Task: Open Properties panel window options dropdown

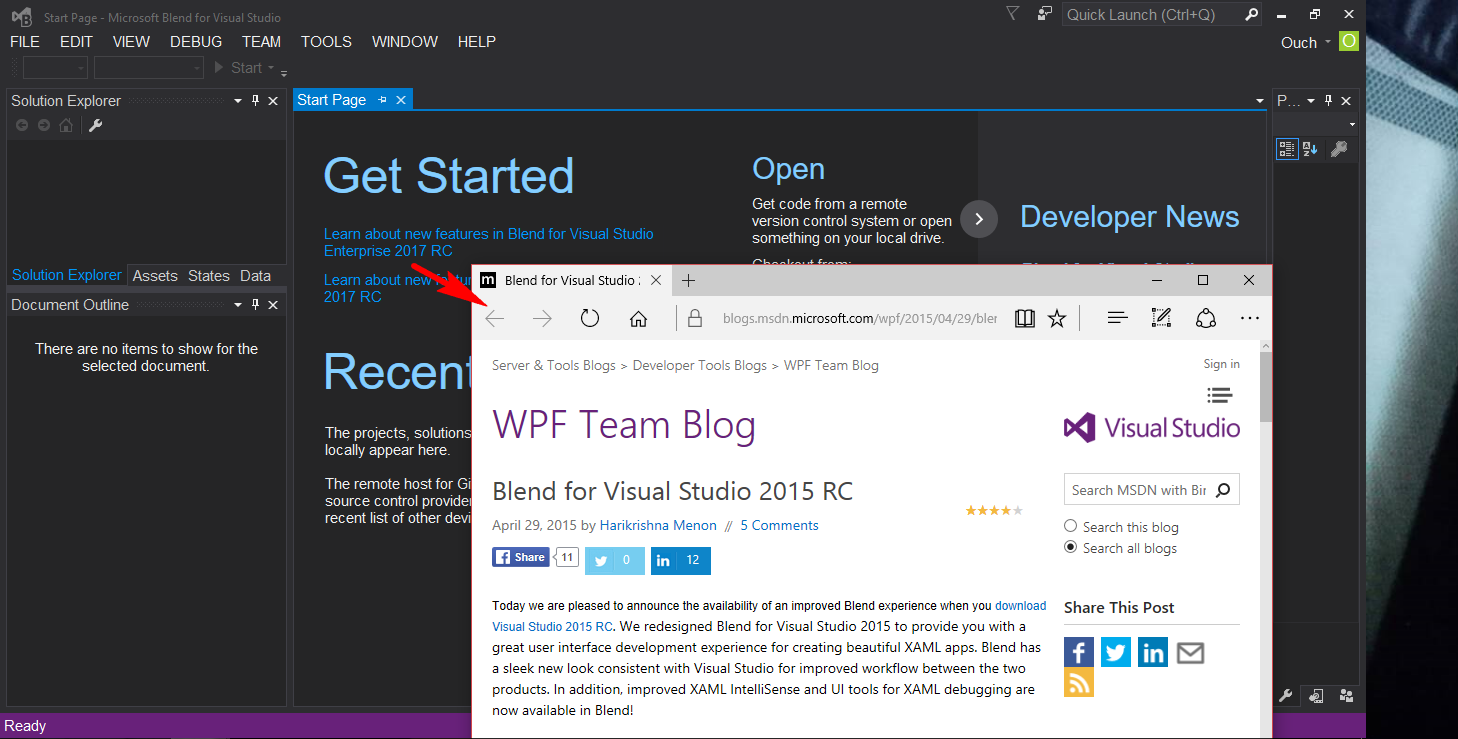Action: (x=1312, y=101)
